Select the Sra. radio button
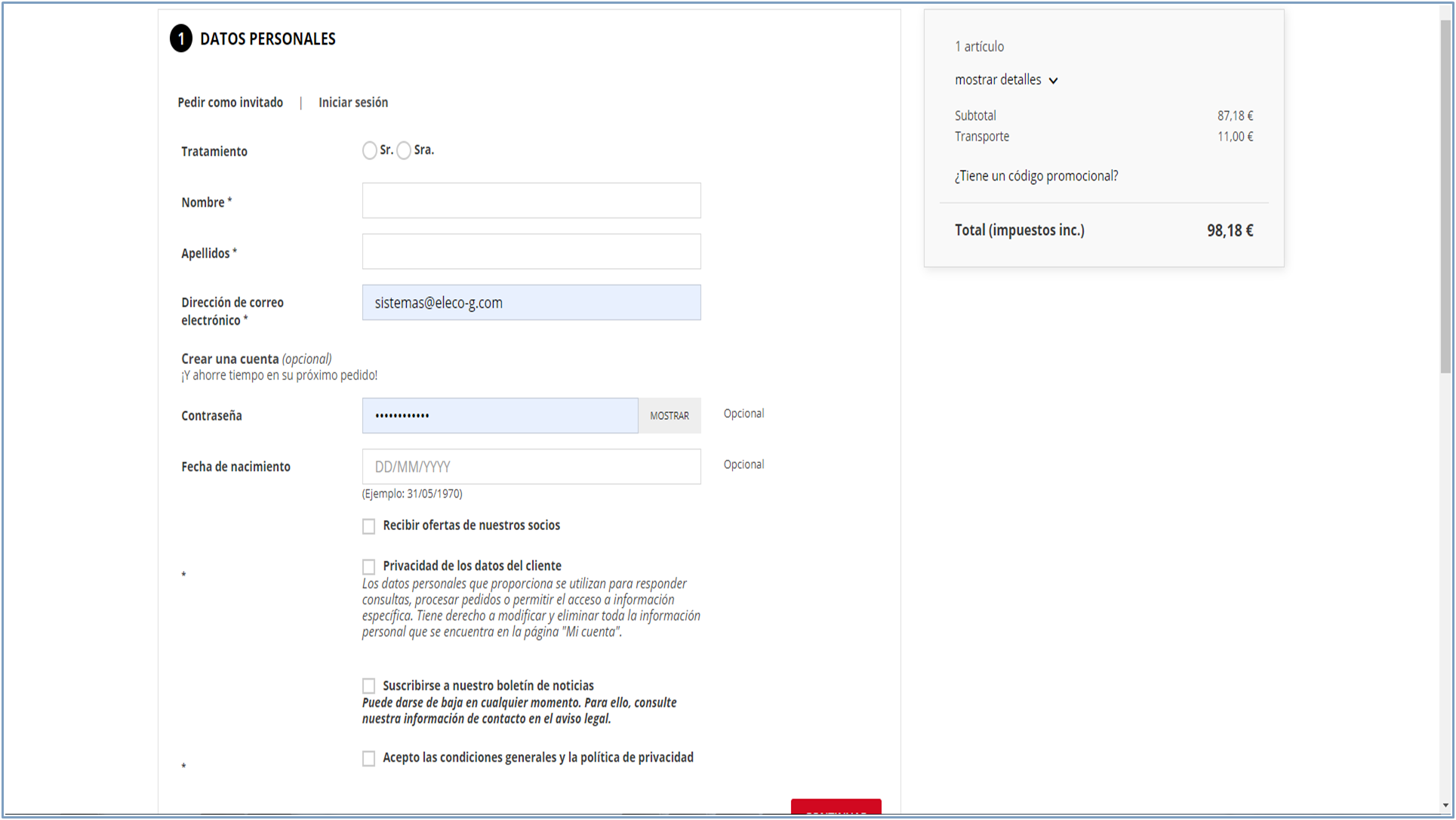The height and width of the screenshot is (820, 1456). 404,150
